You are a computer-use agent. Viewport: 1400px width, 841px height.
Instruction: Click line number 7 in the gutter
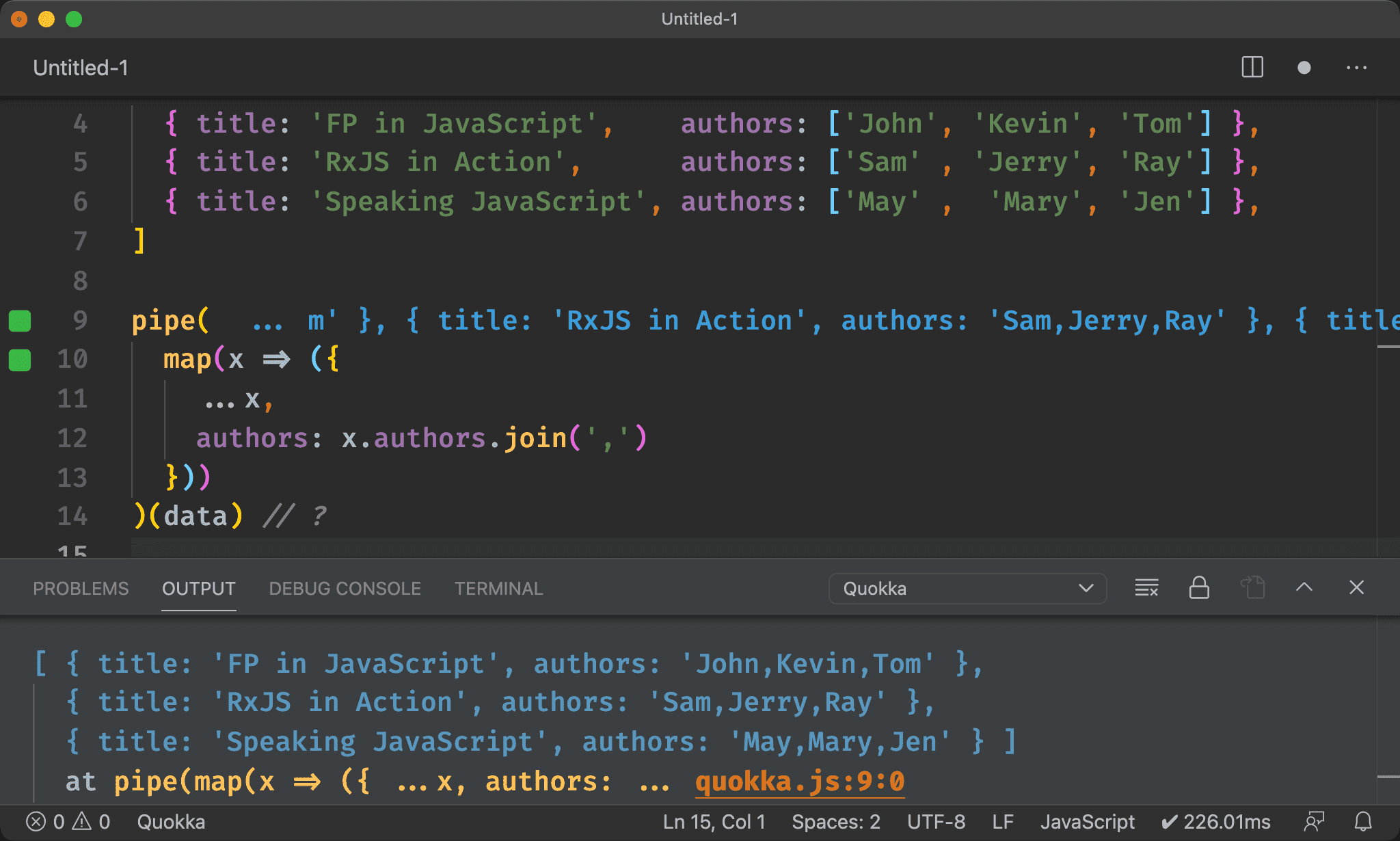80,241
